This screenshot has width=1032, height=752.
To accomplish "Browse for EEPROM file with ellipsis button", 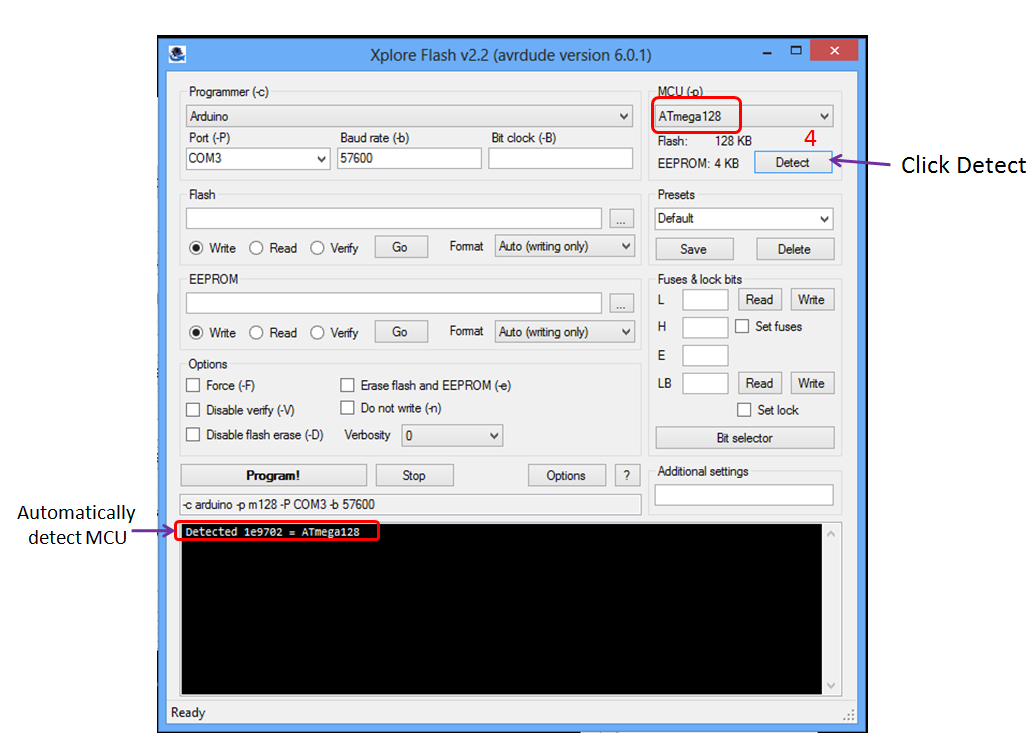I will pyautogui.click(x=621, y=303).
